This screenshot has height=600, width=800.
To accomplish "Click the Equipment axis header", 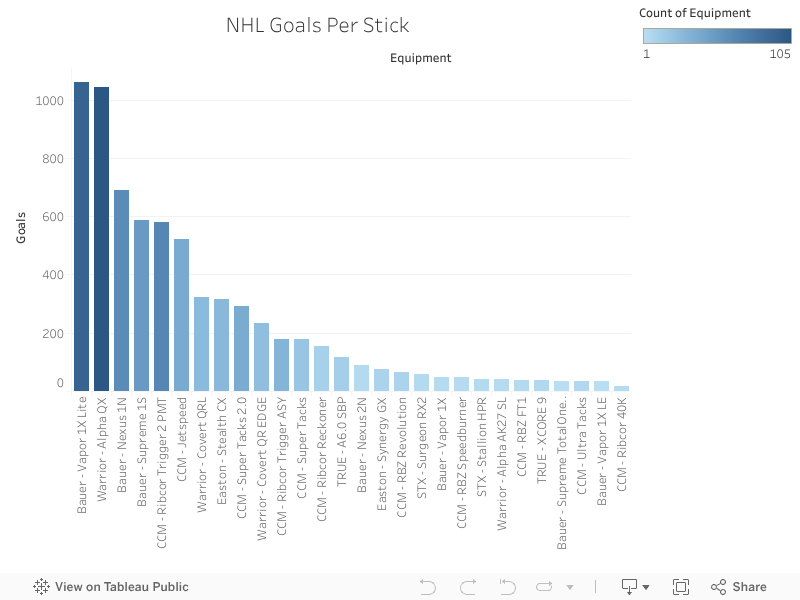I will click(420, 58).
